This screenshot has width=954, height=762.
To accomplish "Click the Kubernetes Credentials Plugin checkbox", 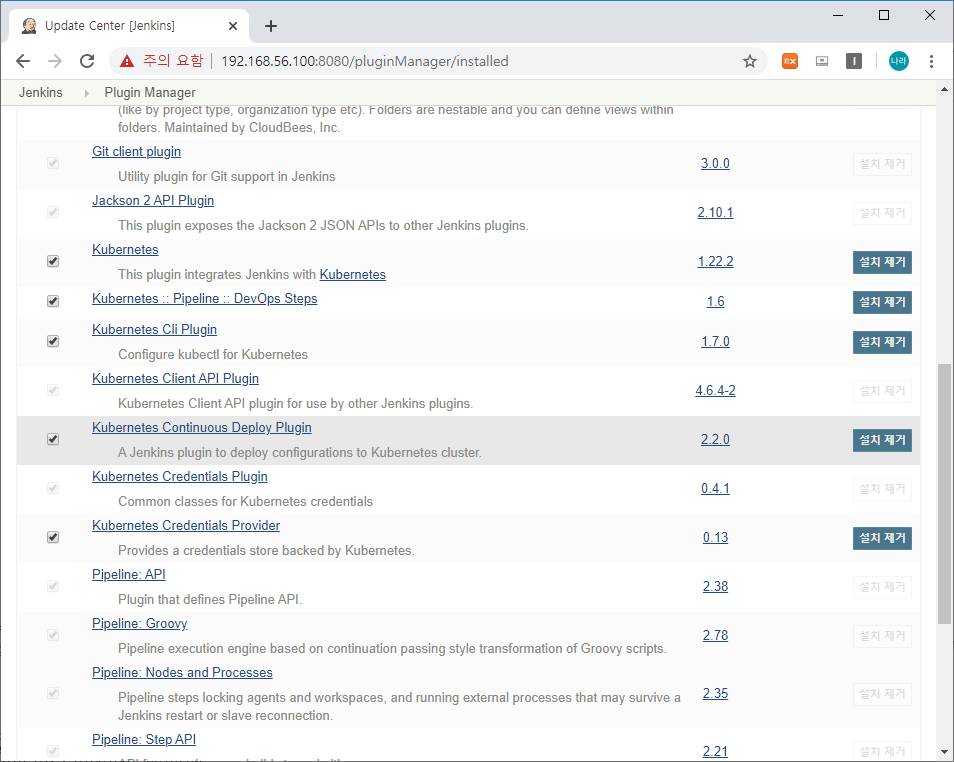I will click(53, 488).
